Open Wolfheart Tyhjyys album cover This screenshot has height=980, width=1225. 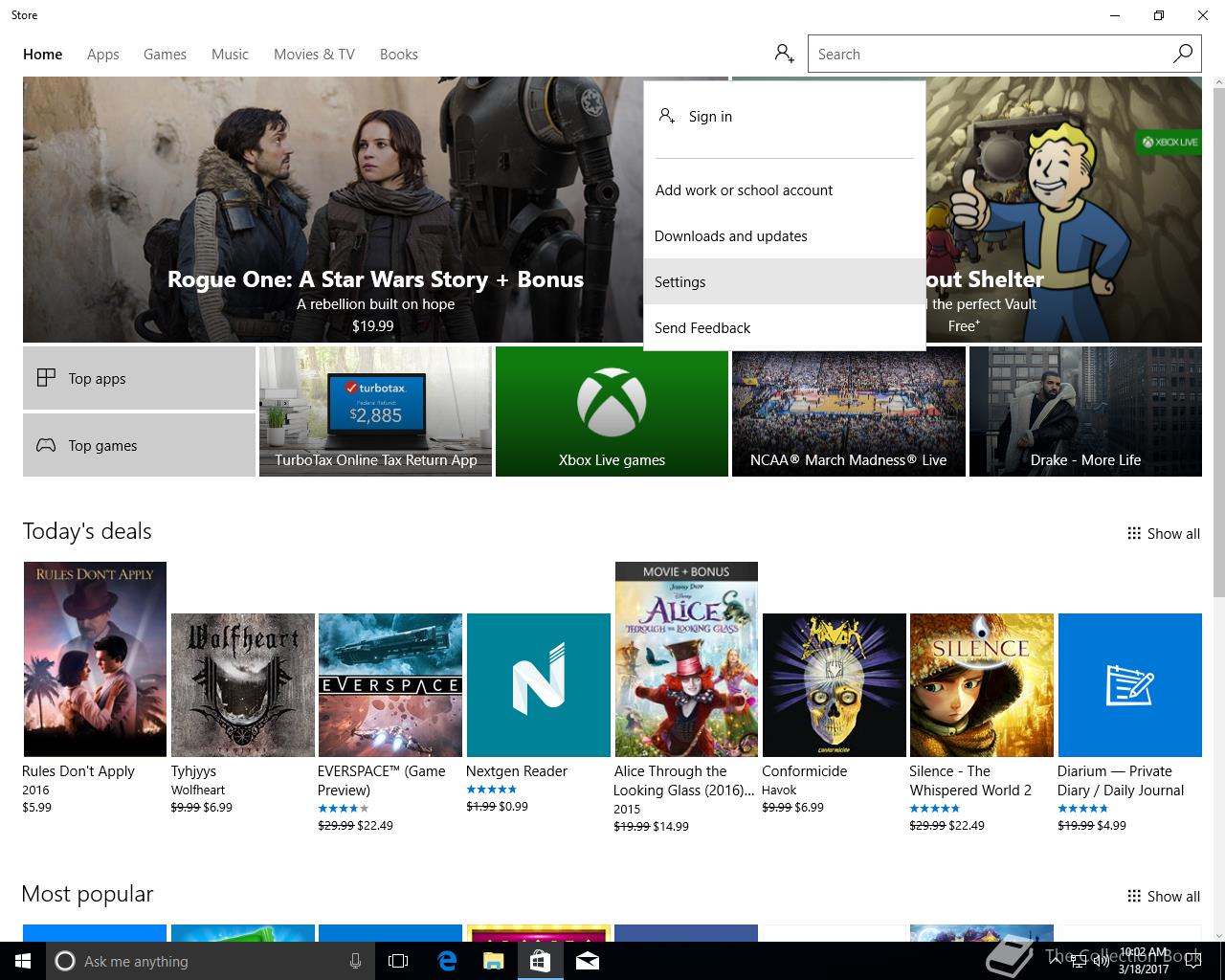(x=243, y=685)
